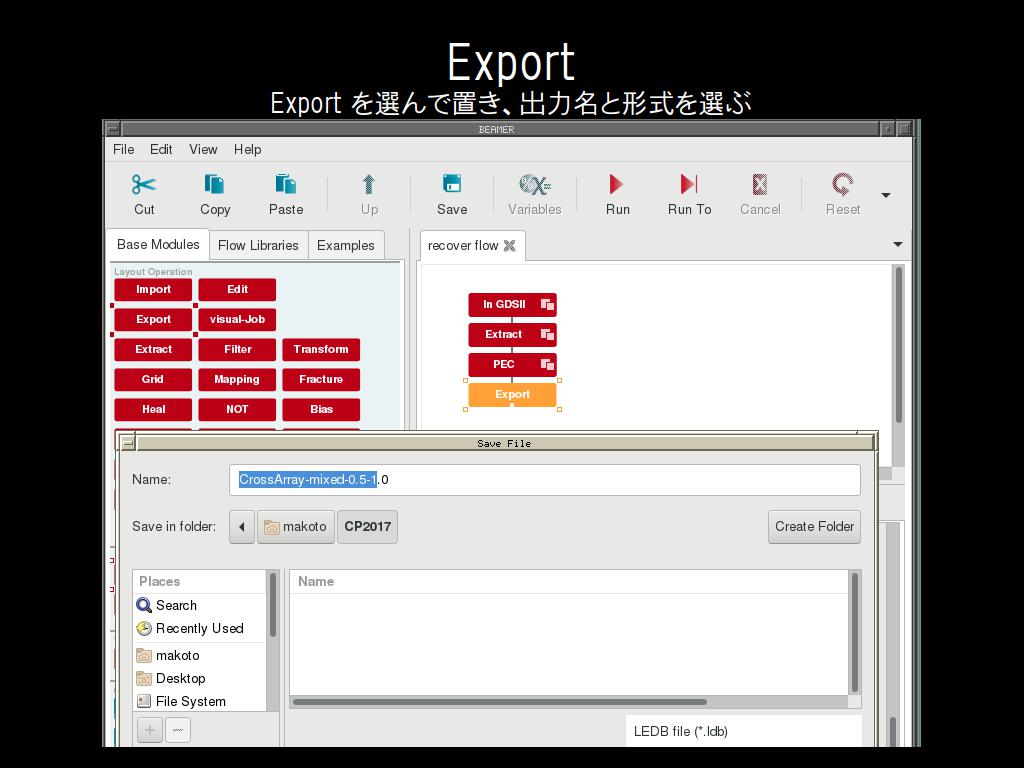
Task: Click the add bookmark plus button
Action: click(150, 729)
